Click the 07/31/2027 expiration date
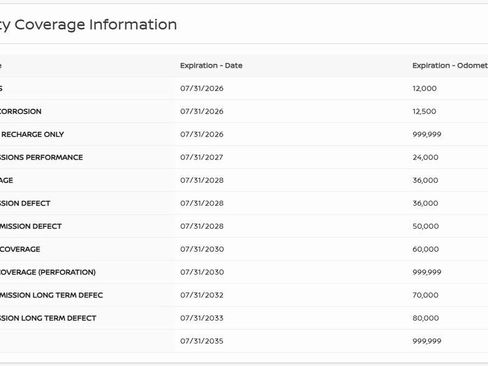Image resolution: width=488 pixels, height=366 pixels. point(202,157)
